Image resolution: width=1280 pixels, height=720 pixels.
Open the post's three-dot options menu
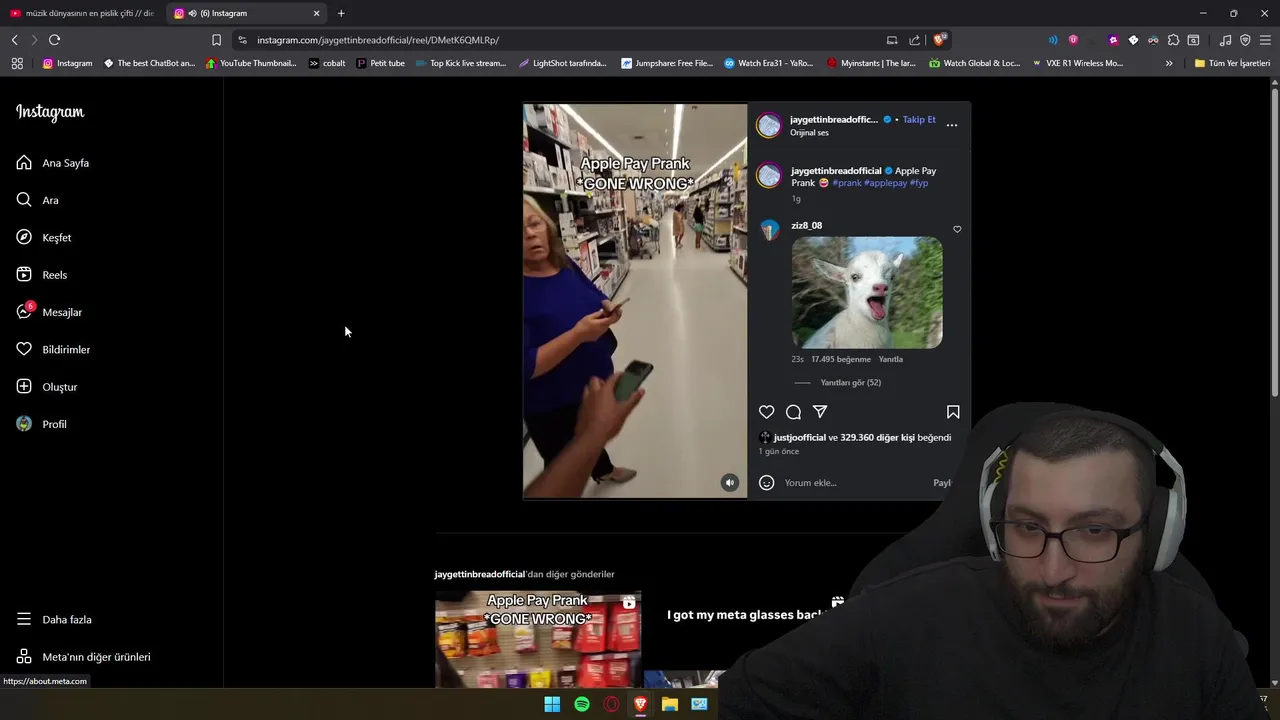coord(952,125)
